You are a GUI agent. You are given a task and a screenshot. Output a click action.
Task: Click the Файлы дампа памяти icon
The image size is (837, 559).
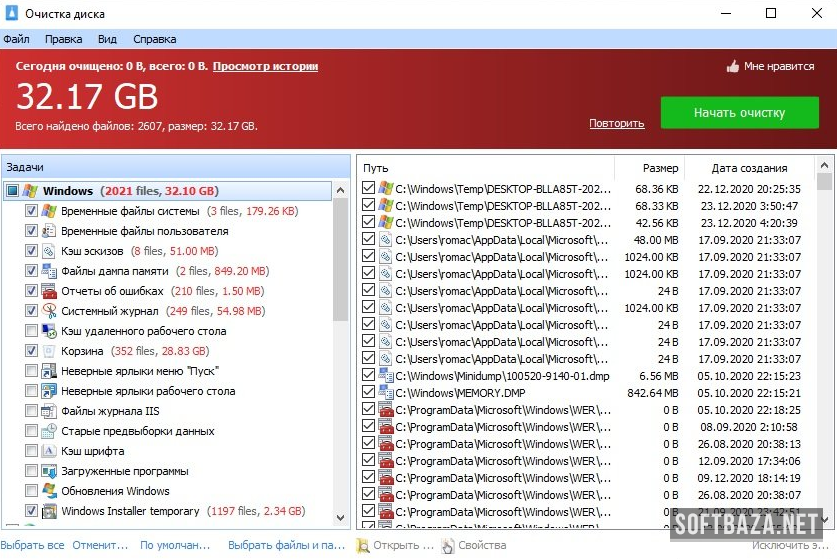click(49, 271)
